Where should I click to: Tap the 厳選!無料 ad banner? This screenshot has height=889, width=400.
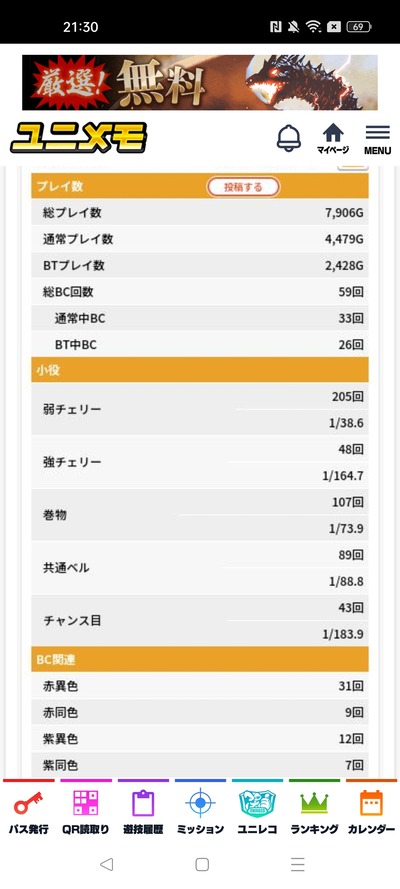click(200, 82)
